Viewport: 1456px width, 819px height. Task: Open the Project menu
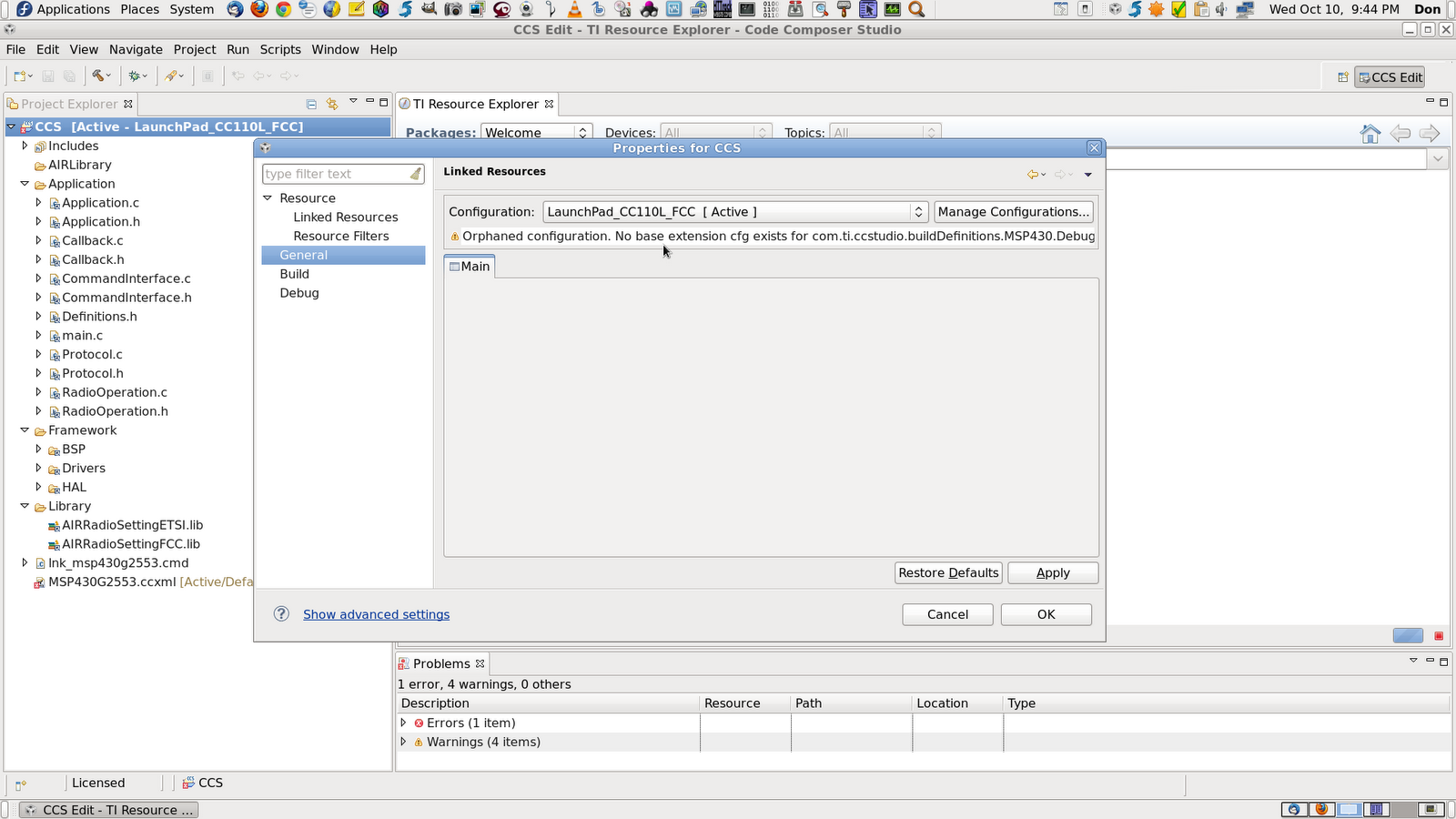195,49
